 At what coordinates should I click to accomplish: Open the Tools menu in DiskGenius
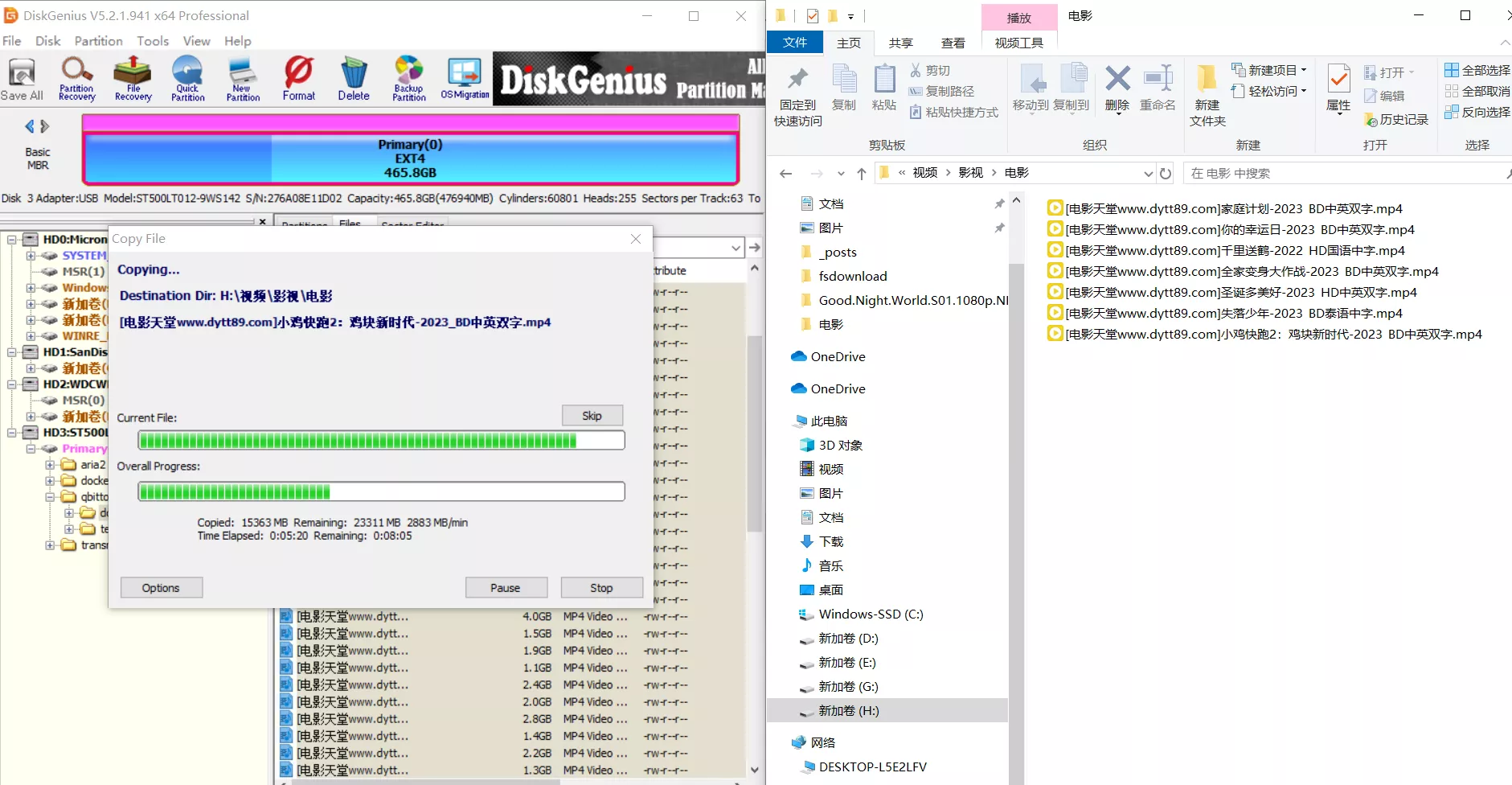[153, 41]
